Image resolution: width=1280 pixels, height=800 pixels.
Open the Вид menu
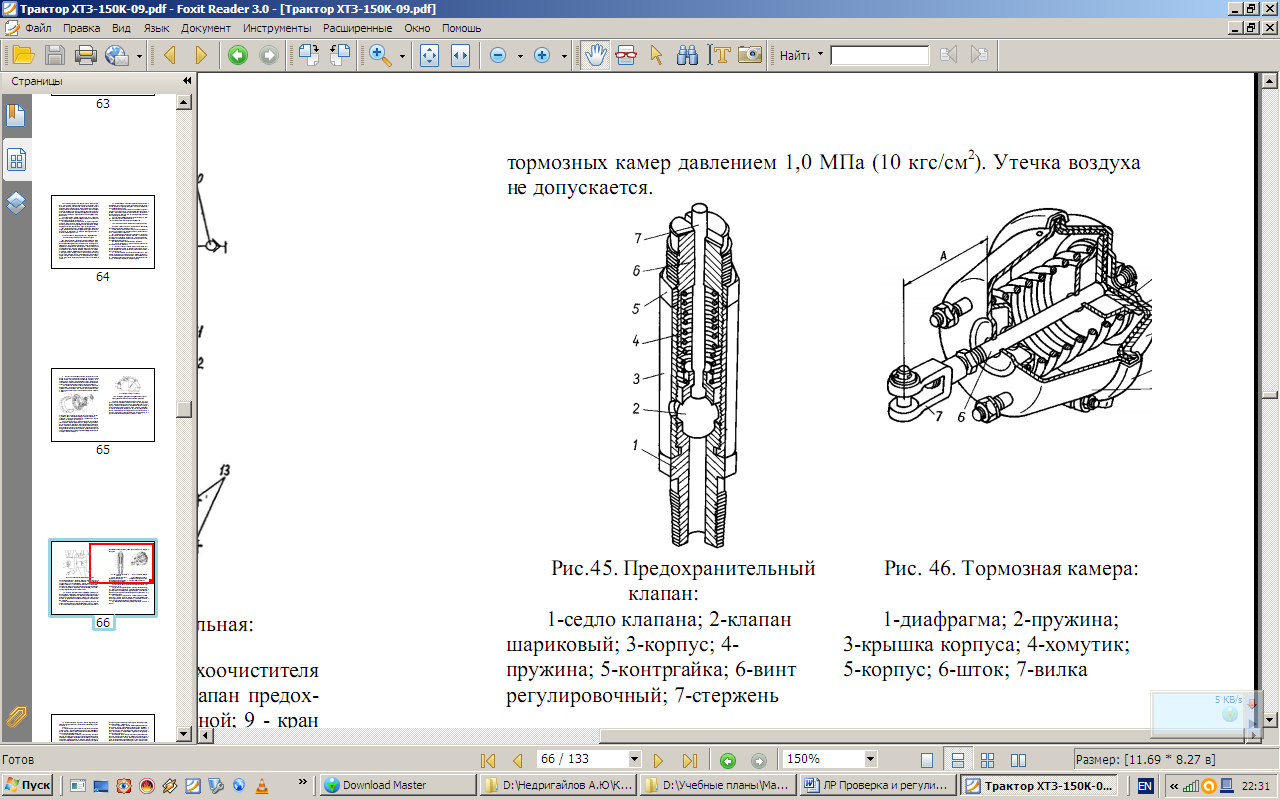pyautogui.click(x=121, y=28)
